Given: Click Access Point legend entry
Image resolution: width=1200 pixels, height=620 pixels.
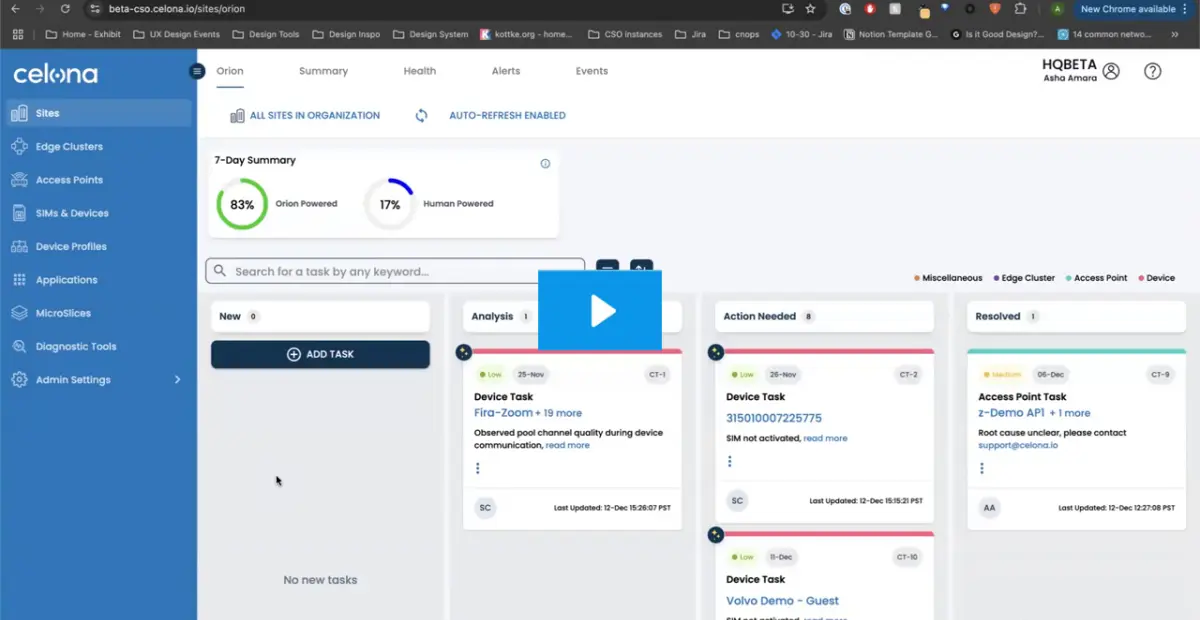Looking at the screenshot, I should (x=1096, y=278).
